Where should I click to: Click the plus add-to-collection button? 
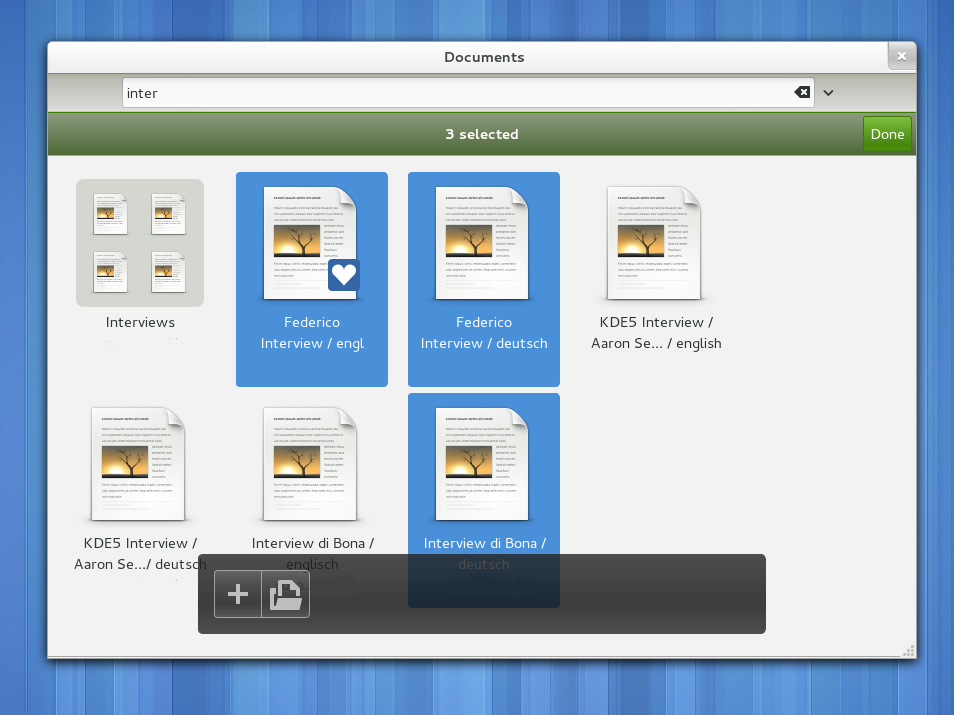click(238, 594)
